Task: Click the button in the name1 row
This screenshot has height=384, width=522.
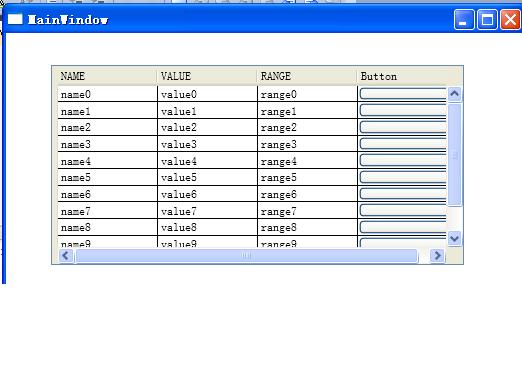Action: (403, 110)
